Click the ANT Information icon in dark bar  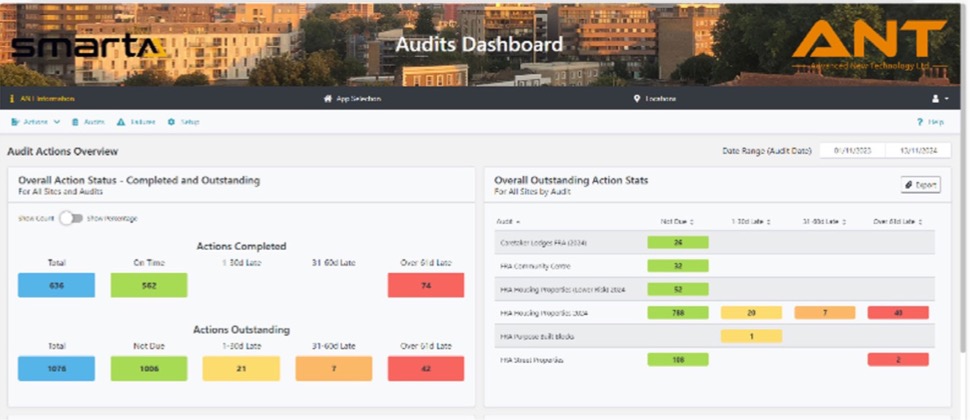(12, 99)
